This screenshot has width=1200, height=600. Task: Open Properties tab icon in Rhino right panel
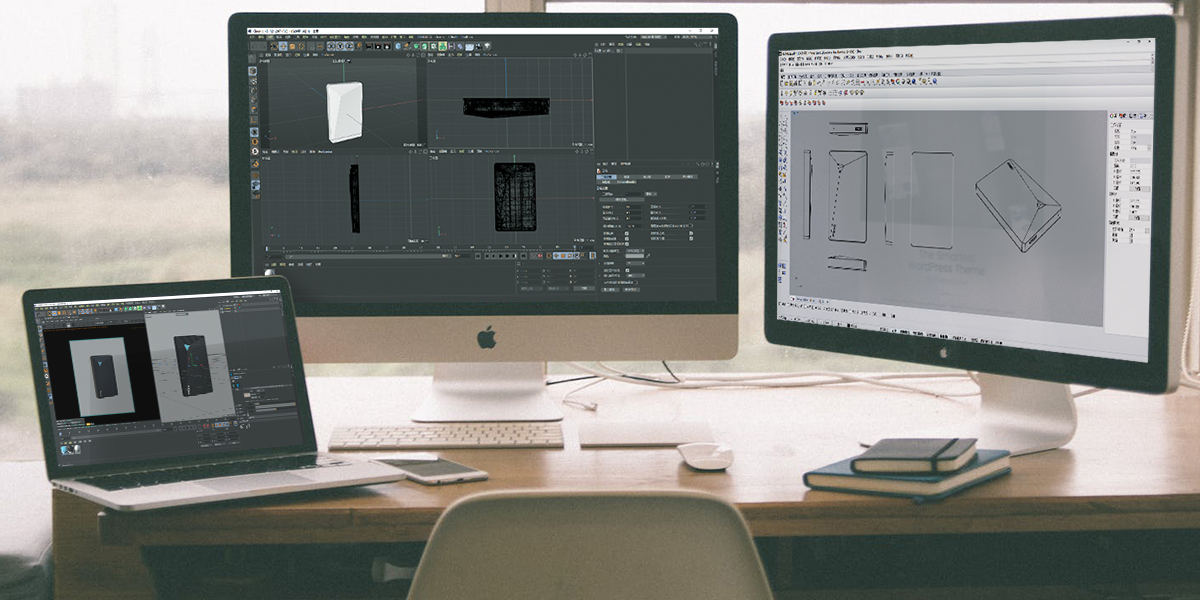(1112, 116)
